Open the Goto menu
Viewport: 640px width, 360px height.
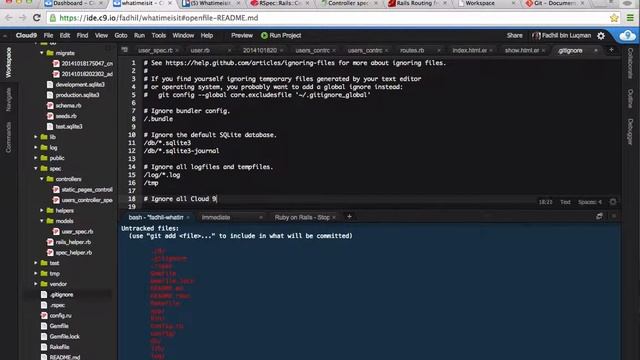(x=120, y=36)
